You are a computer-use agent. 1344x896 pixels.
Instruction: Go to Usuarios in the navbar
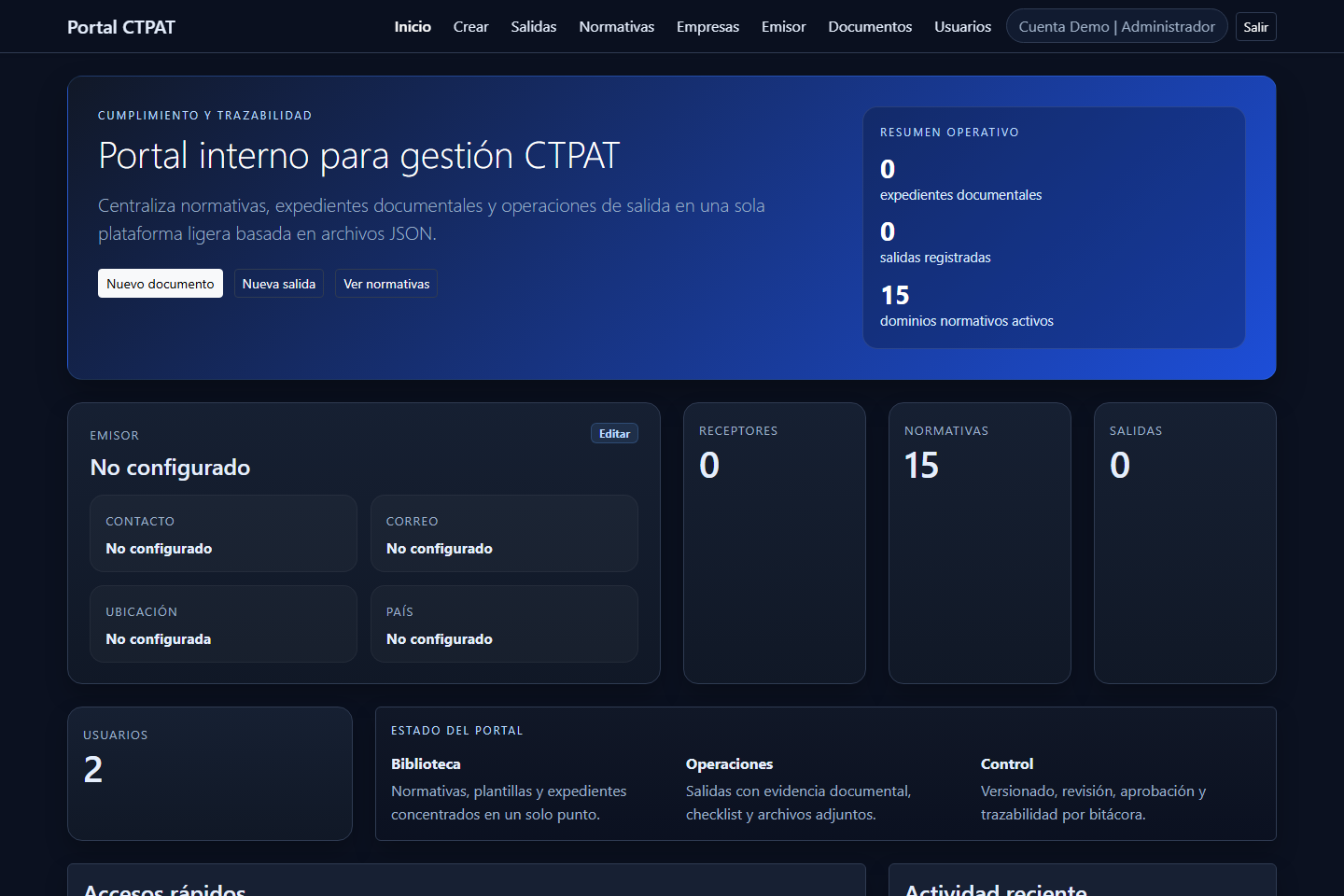click(x=962, y=27)
